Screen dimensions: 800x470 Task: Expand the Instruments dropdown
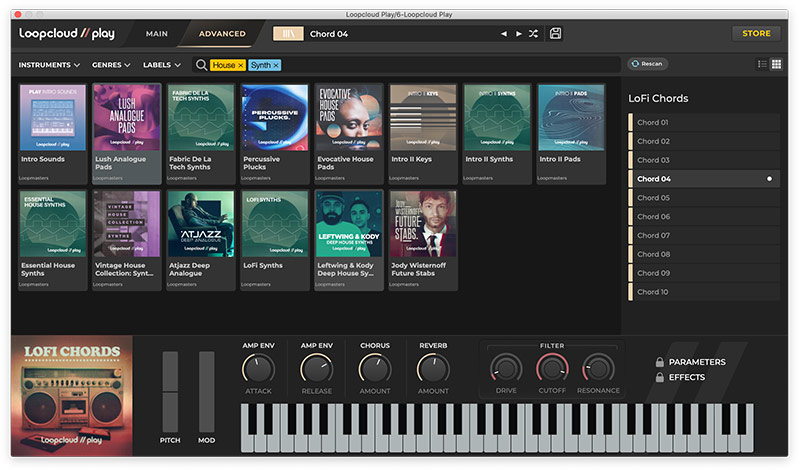pos(49,65)
